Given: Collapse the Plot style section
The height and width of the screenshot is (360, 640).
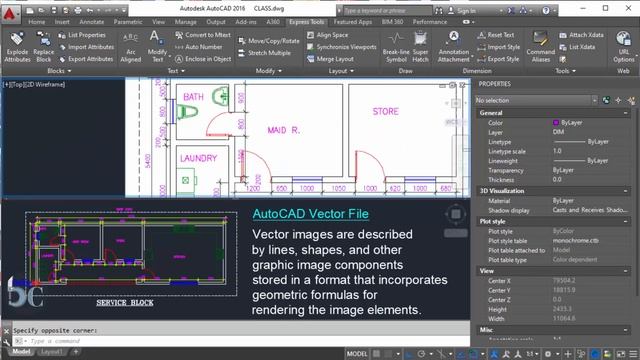Looking at the screenshot, I should 626,222.
